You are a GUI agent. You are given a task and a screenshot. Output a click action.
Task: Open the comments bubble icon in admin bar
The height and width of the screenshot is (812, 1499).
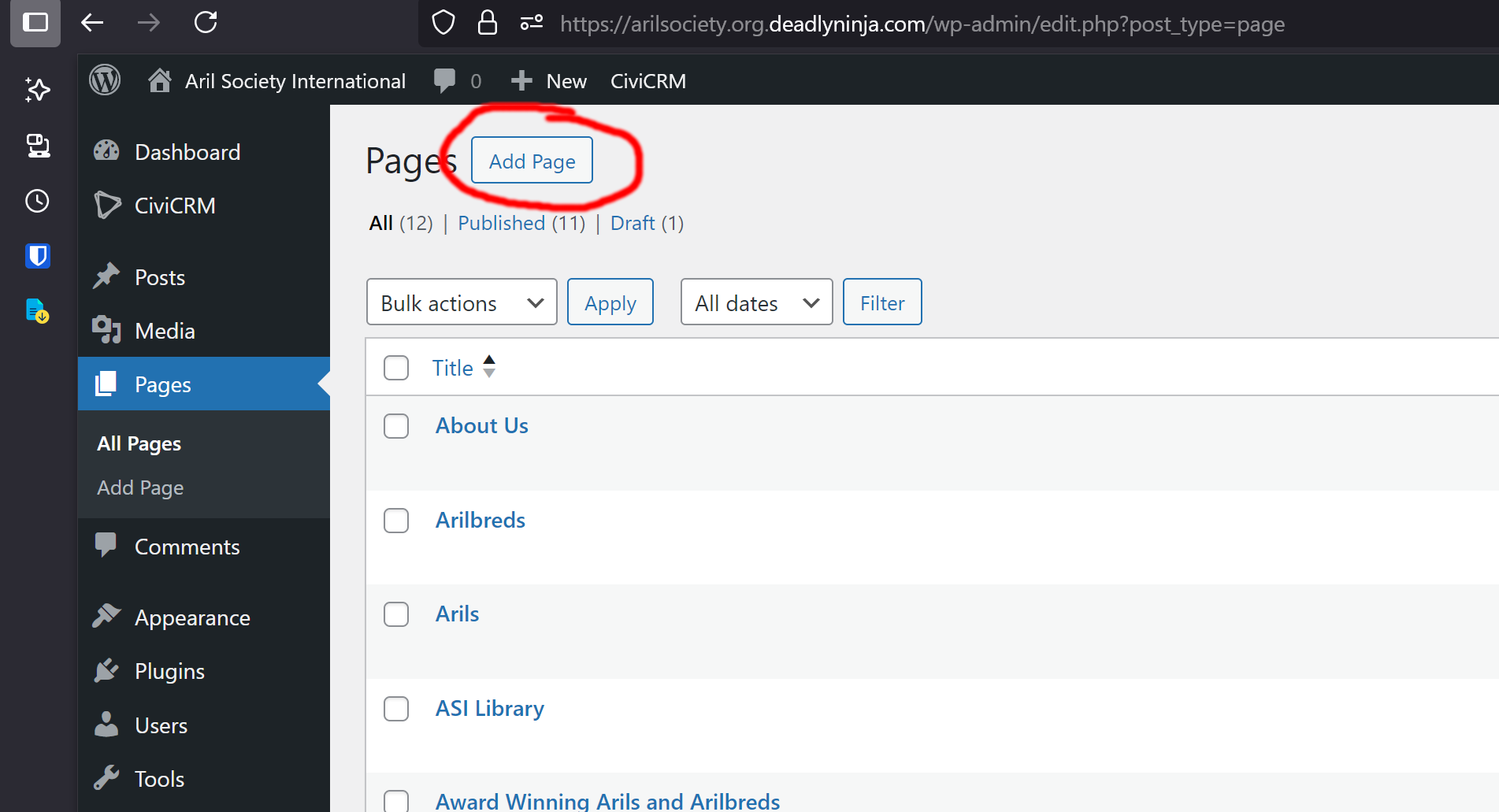(x=444, y=80)
